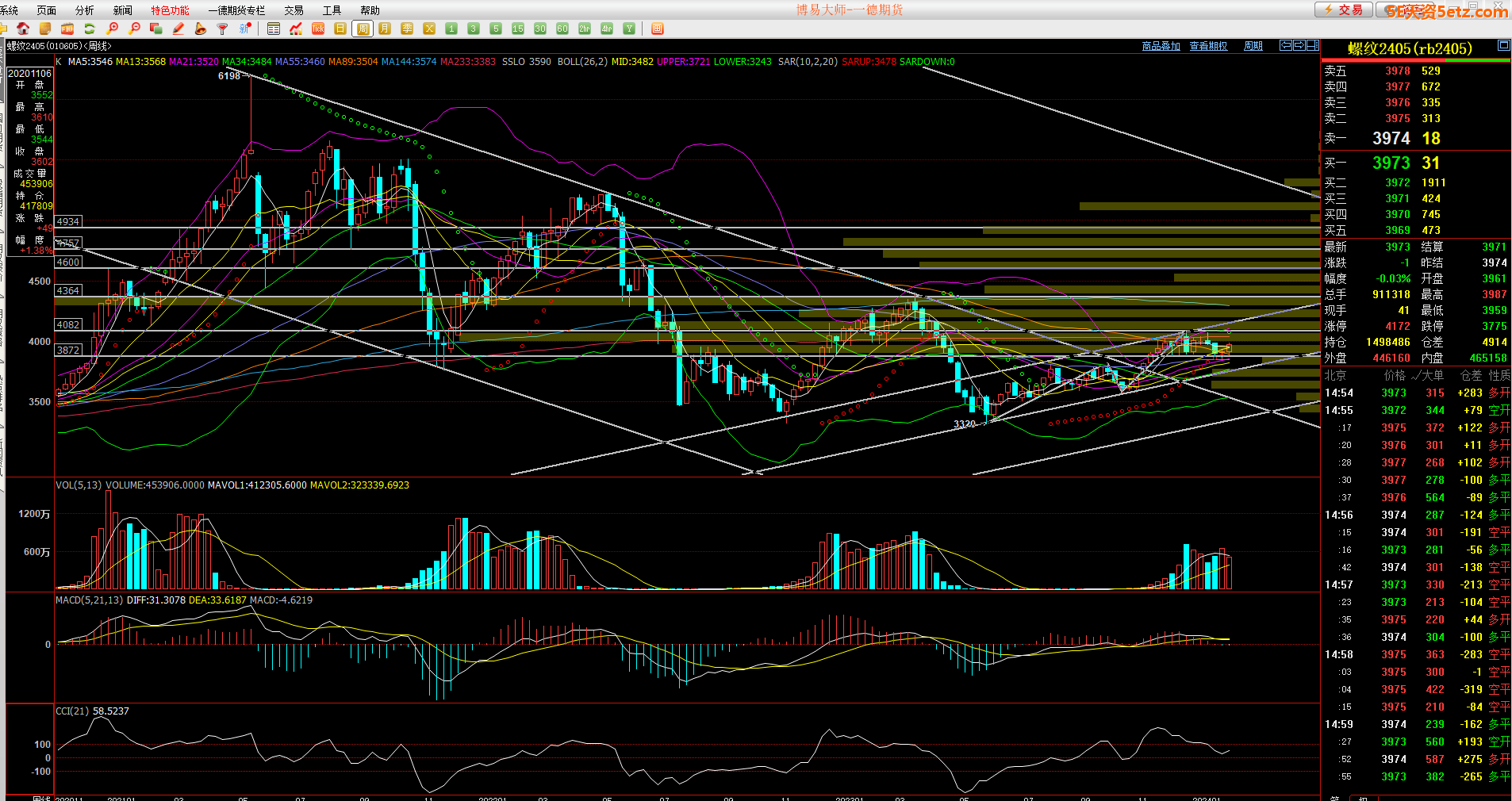
Task: Open the yellow quote-list grid icon
Action: [45, 29]
